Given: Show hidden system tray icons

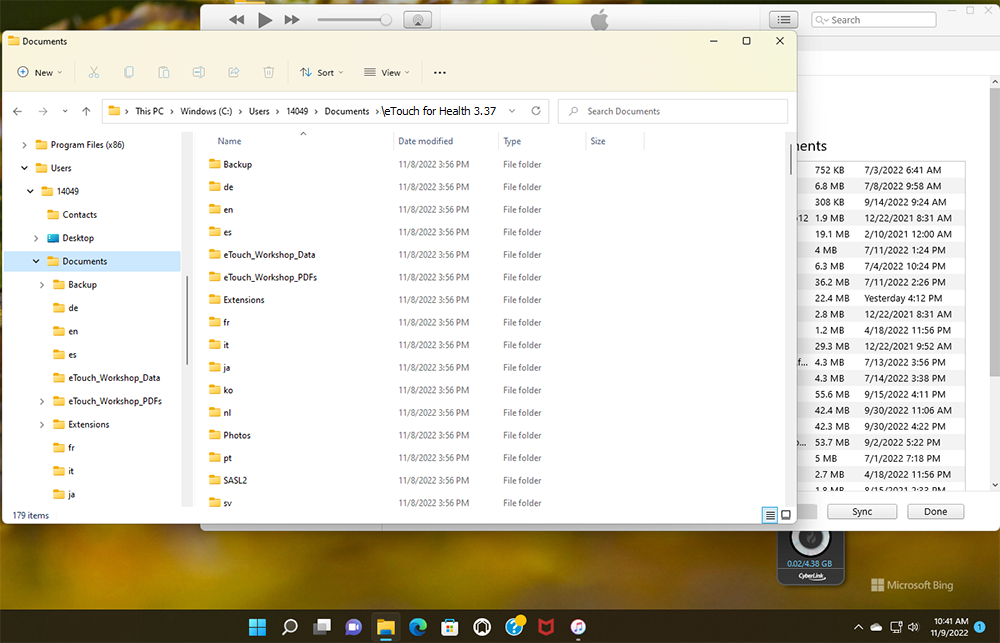Looking at the screenshot, I should point(858,627).
